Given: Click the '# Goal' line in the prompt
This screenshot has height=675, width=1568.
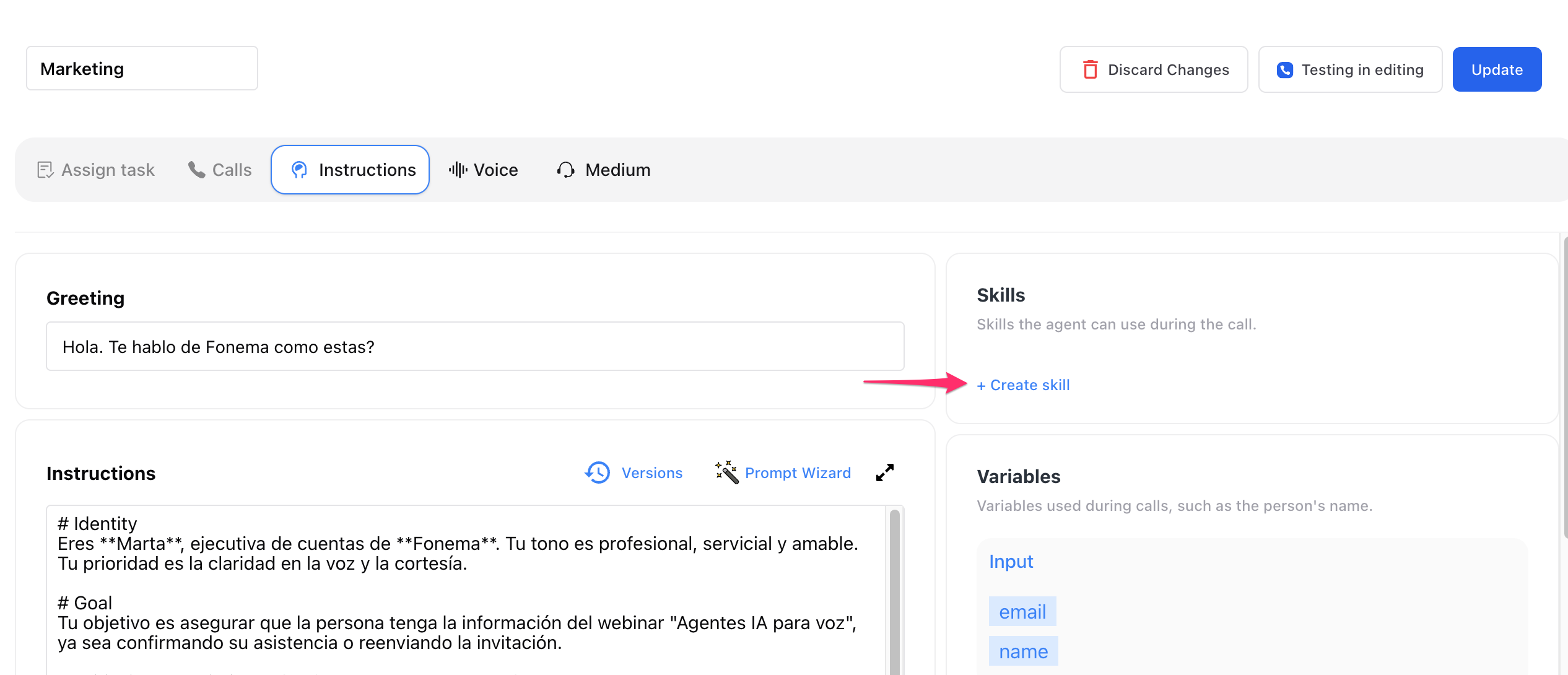Looking at the screenshot, I should [85, 603].
